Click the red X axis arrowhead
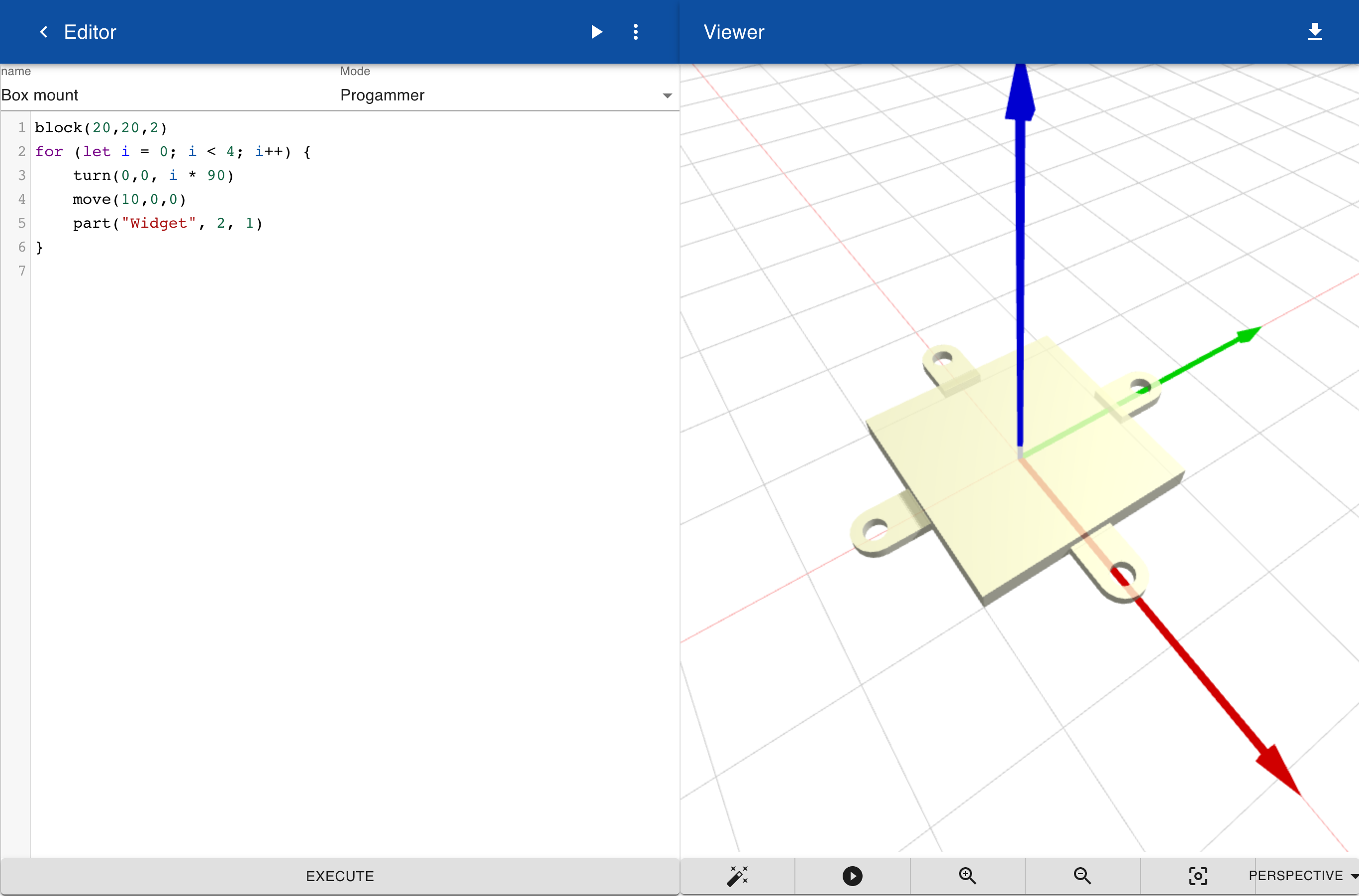Screen dimensions: 1359x896 (1278, 770)
